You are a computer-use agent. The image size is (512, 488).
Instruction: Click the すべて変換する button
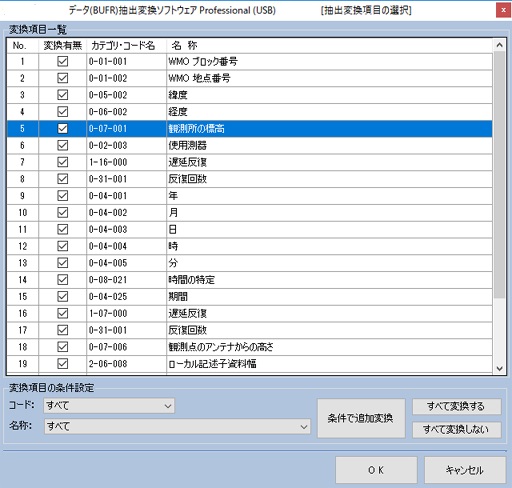(x=457, y=406)
